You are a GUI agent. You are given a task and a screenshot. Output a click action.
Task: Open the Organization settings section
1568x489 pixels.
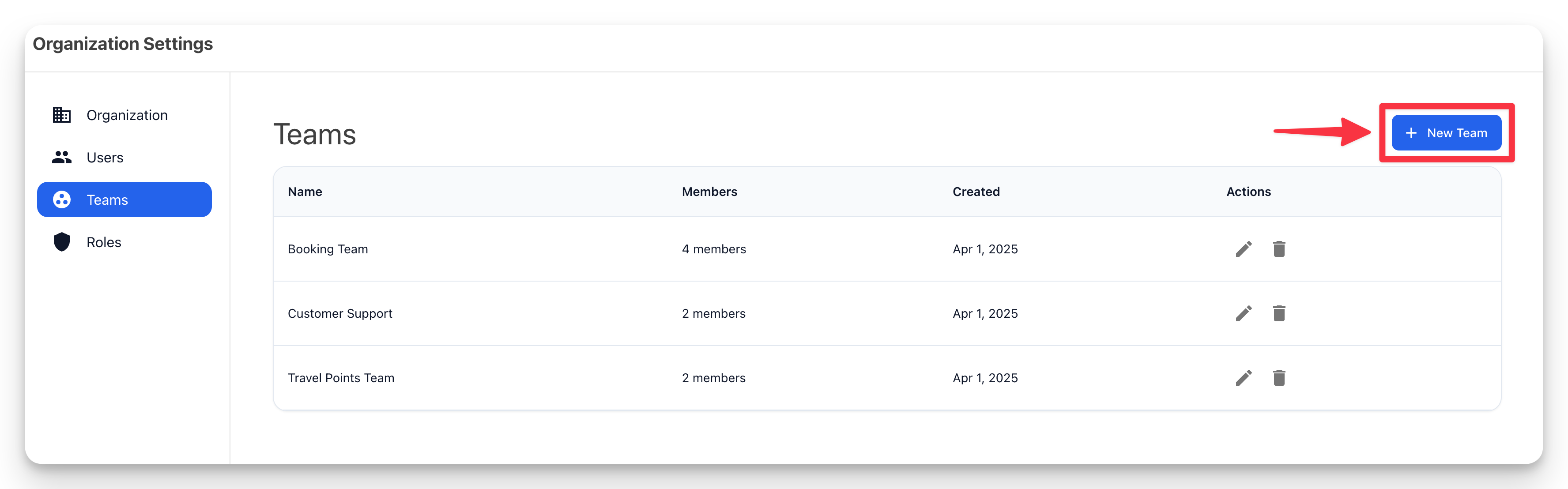point(127,115)
